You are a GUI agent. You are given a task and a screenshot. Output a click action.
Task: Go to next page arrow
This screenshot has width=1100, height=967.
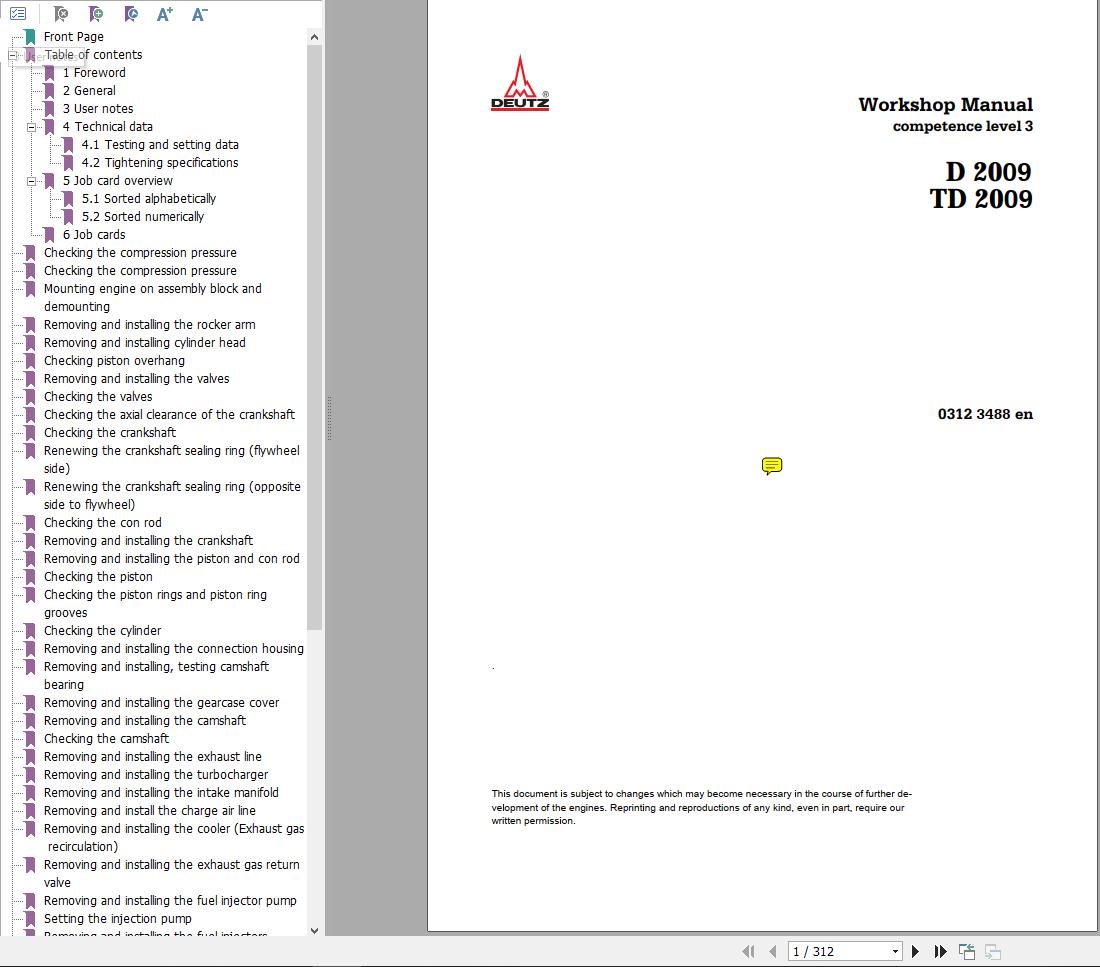pos(915,952)
